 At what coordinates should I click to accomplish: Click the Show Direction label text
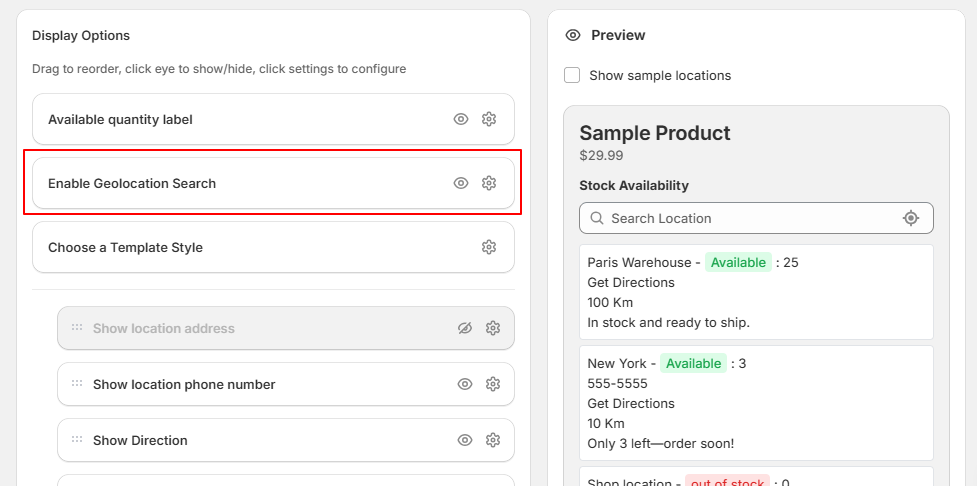coord(140,441)
